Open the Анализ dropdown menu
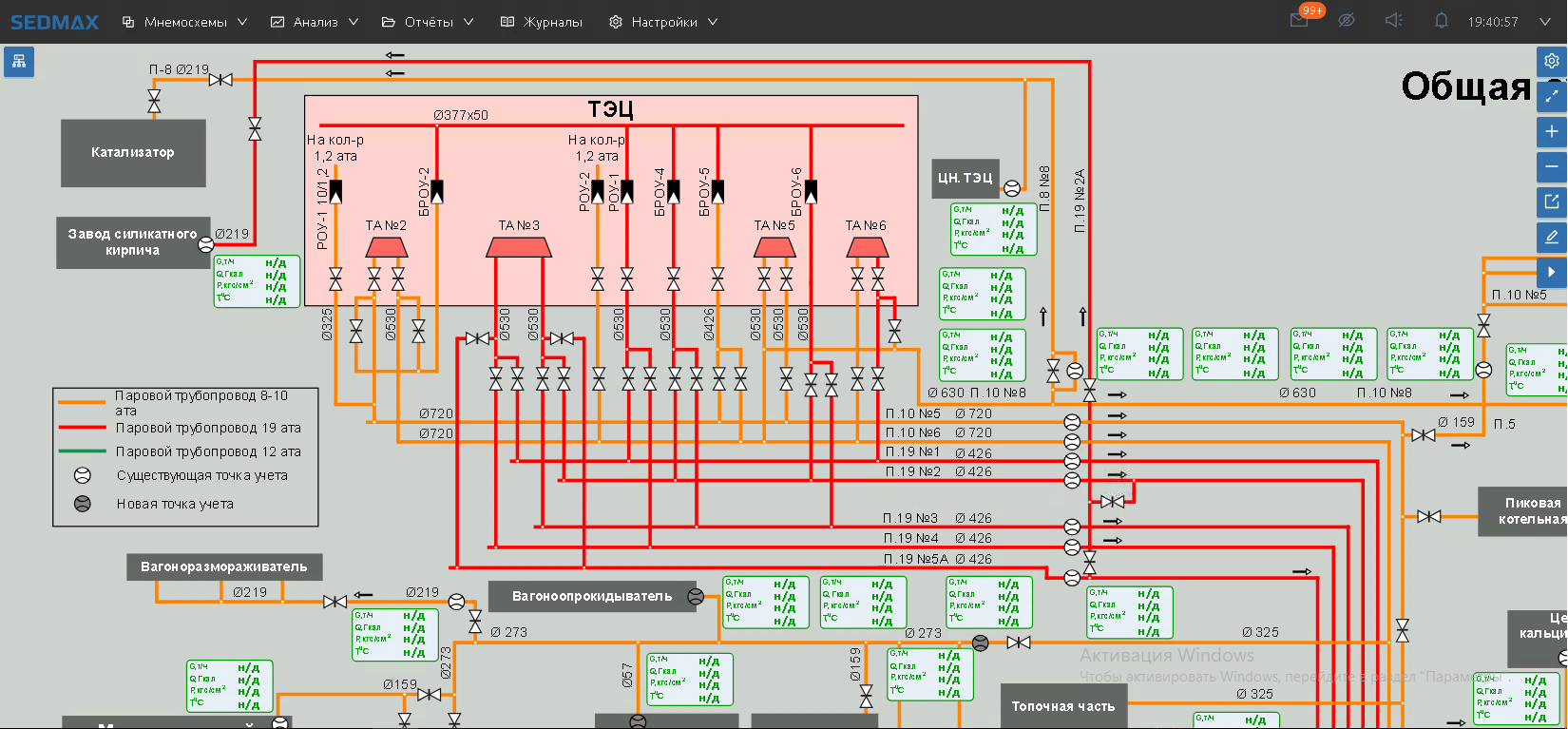This screenshot has width=1568, height=729. tap(315, 22)
